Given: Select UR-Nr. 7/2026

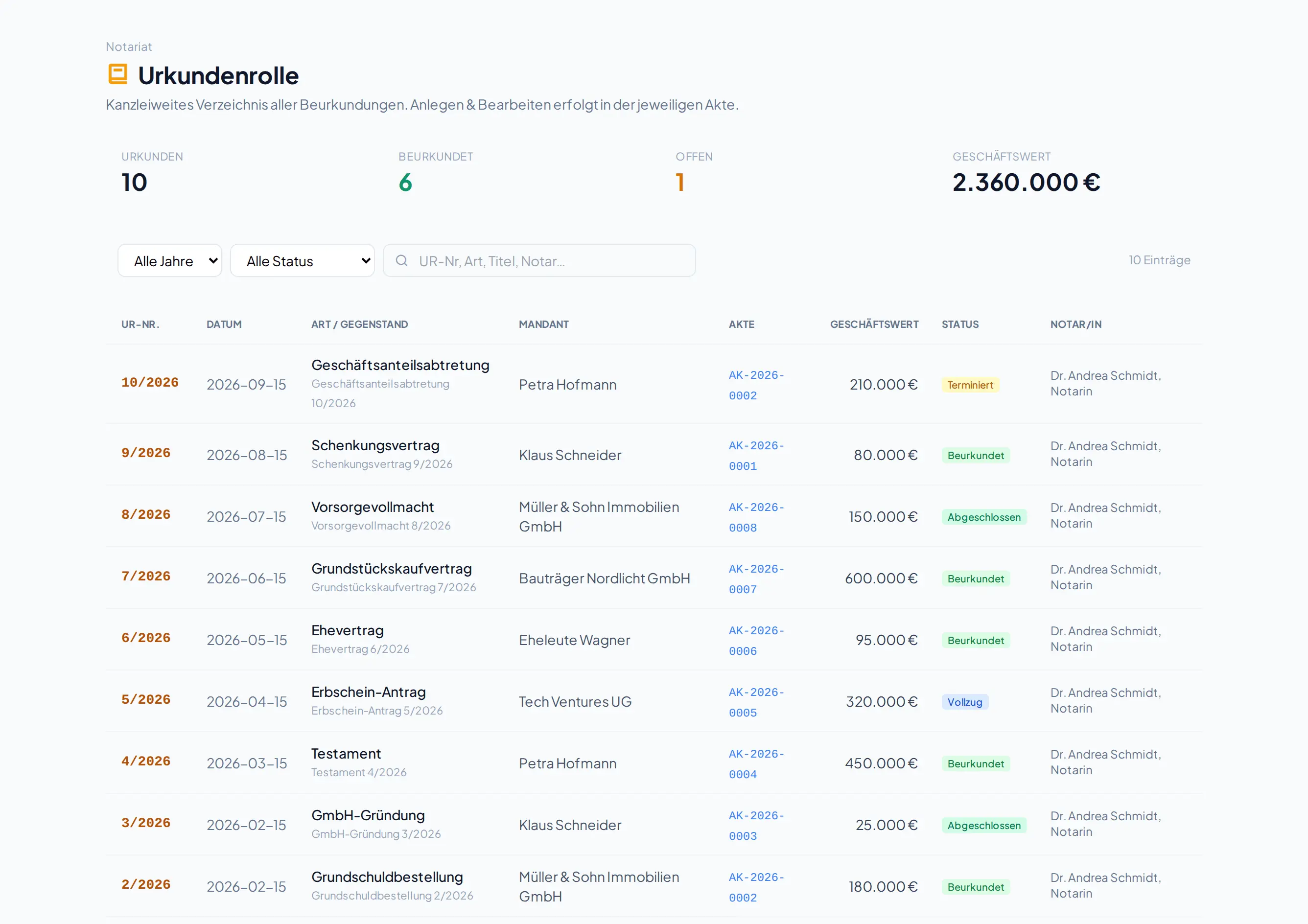Looking at the screenshot, I should click(146, 576).
